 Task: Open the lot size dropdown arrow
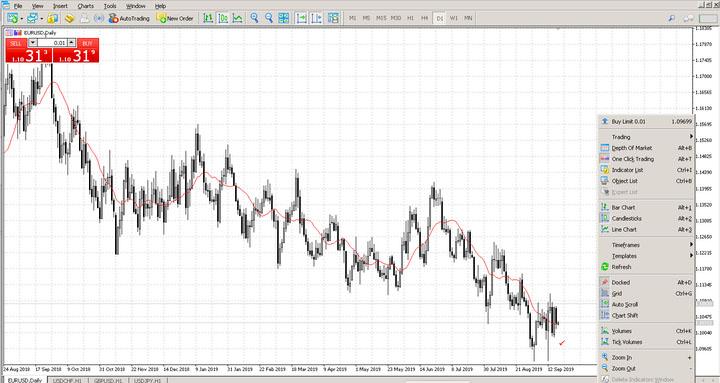tap(33, 43)
